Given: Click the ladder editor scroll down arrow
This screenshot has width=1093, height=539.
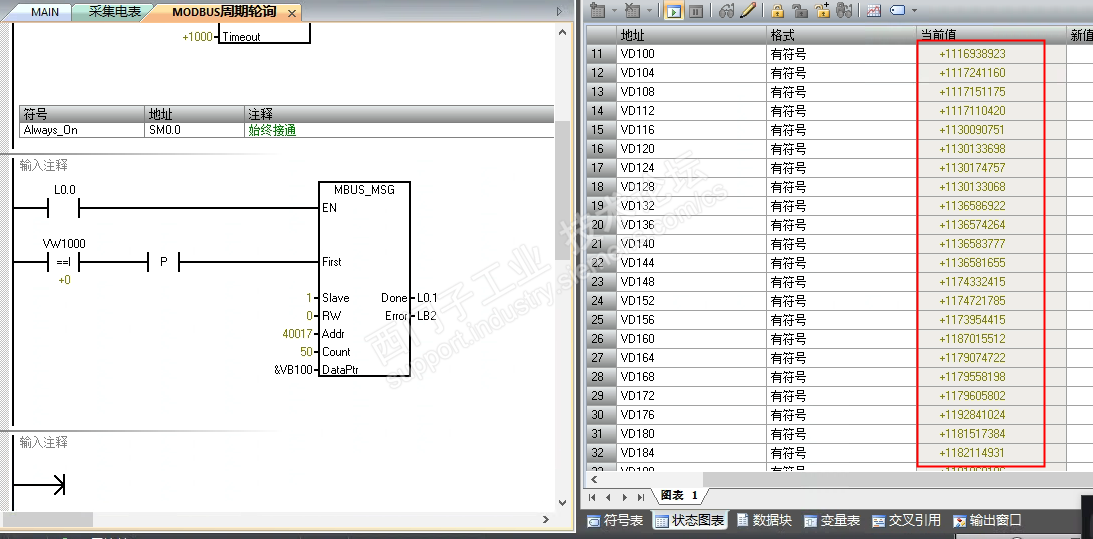Looking at the screenshot, I should (563, 502).
